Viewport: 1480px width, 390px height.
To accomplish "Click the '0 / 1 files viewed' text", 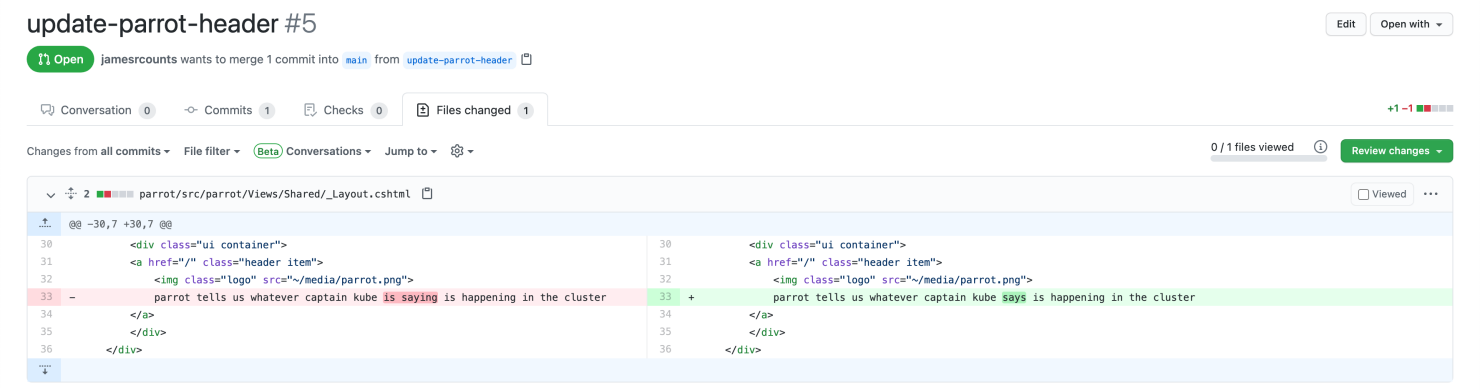I will click(x=1252, y=147).
